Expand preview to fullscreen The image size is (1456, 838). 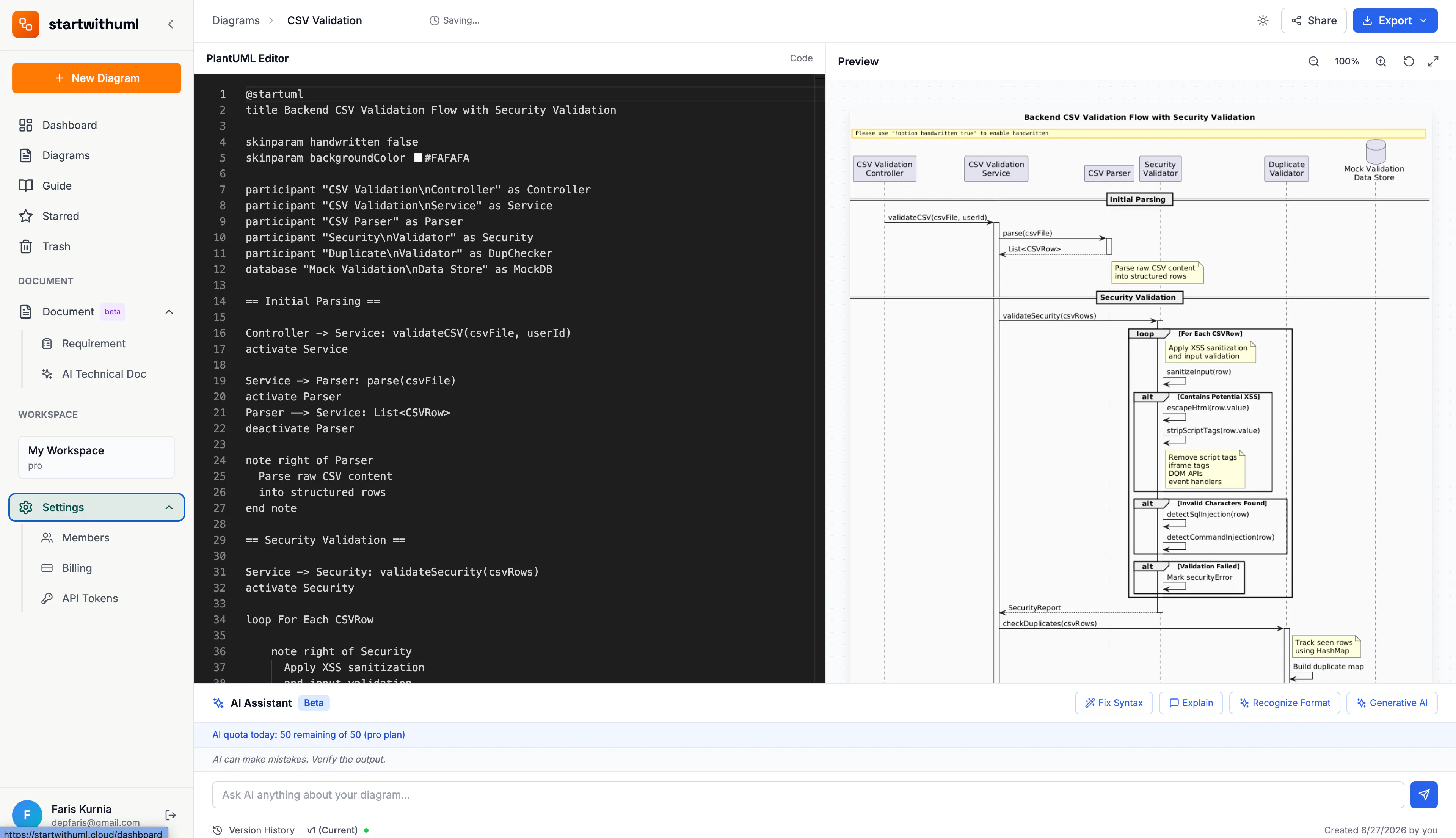(x=1434, y=61)
